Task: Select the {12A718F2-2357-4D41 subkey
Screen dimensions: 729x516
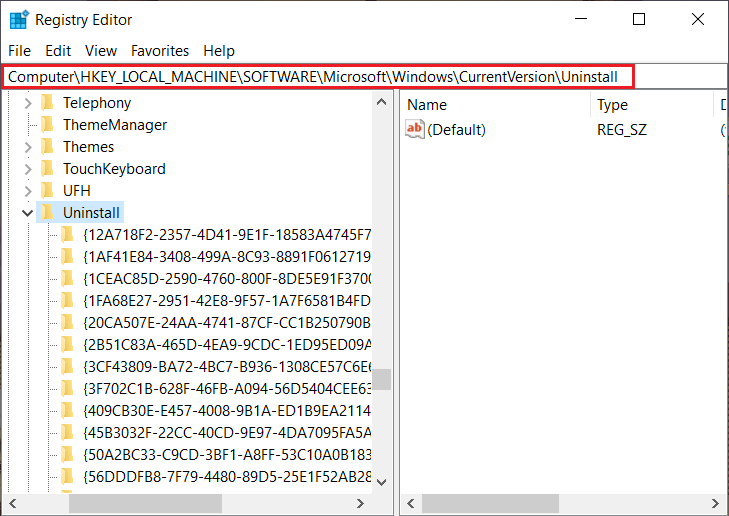Action: pos(227,235)
